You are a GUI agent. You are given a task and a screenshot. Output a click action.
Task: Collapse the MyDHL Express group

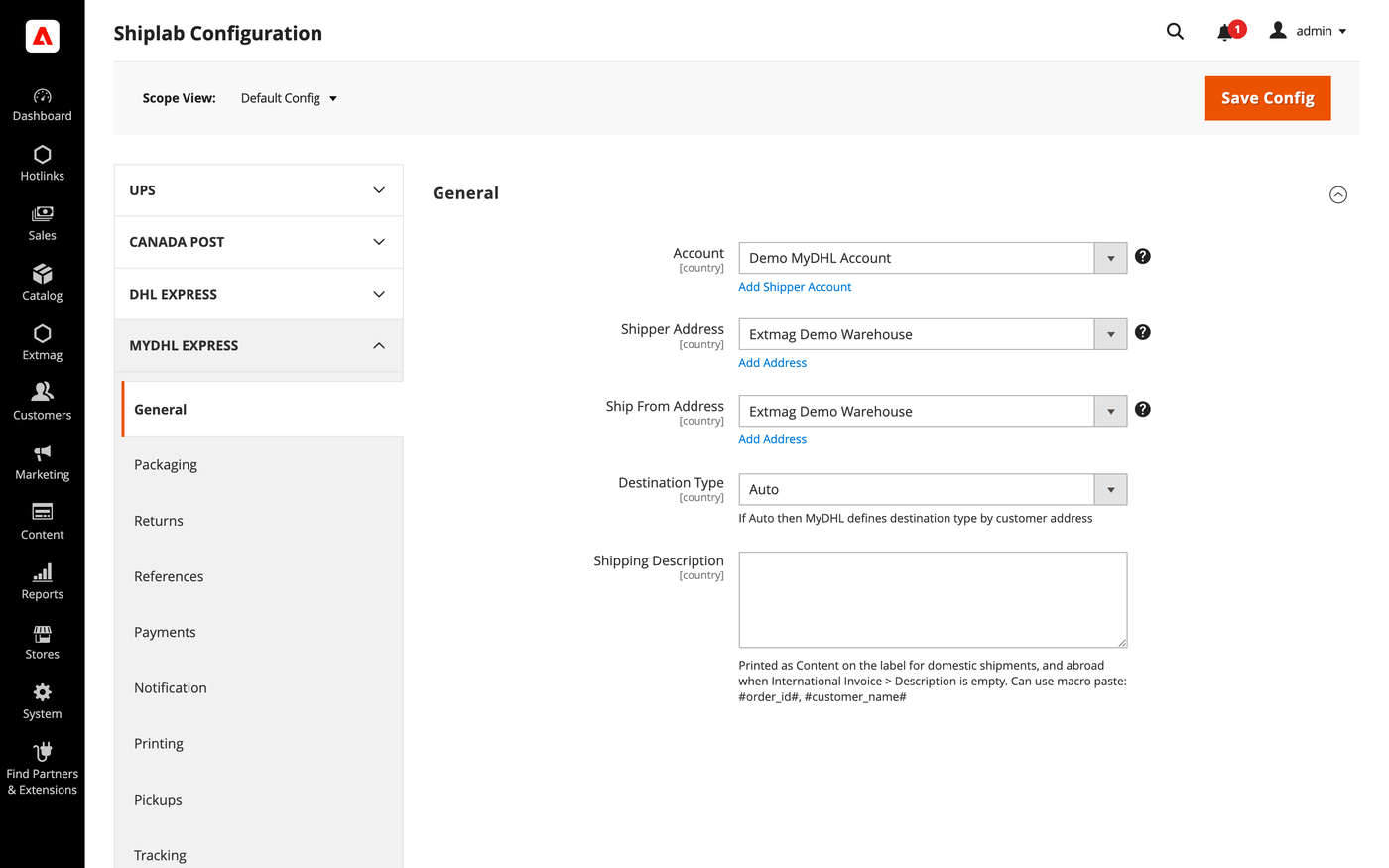click(x=259, y=346)
